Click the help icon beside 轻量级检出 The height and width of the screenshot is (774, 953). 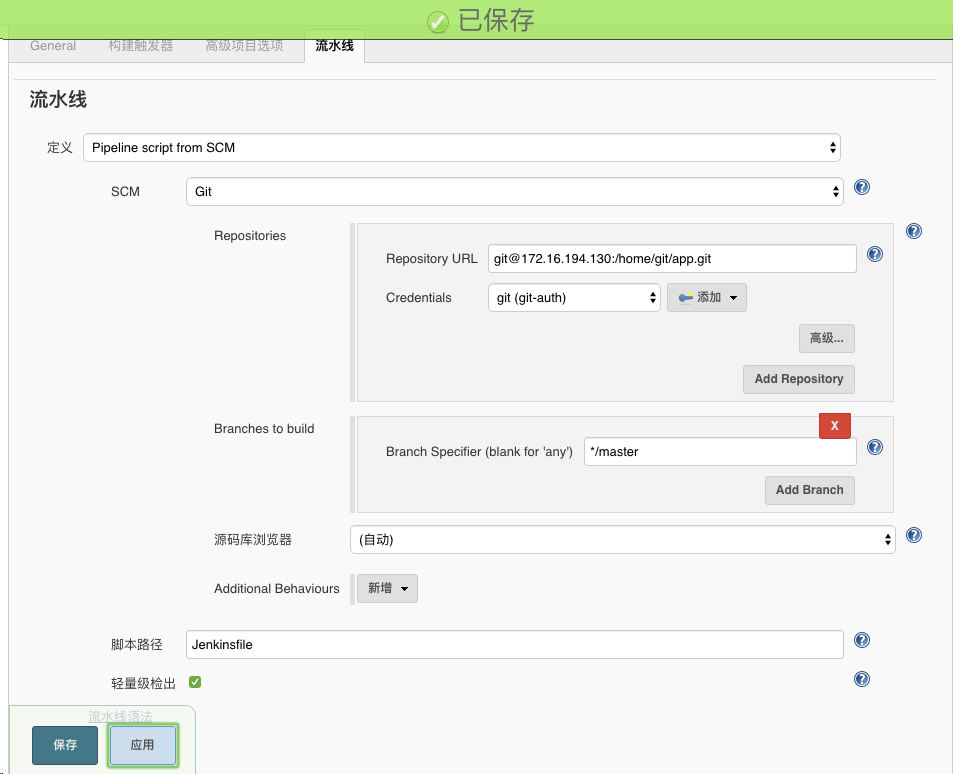pyautogui.click(x=861, y=679)
